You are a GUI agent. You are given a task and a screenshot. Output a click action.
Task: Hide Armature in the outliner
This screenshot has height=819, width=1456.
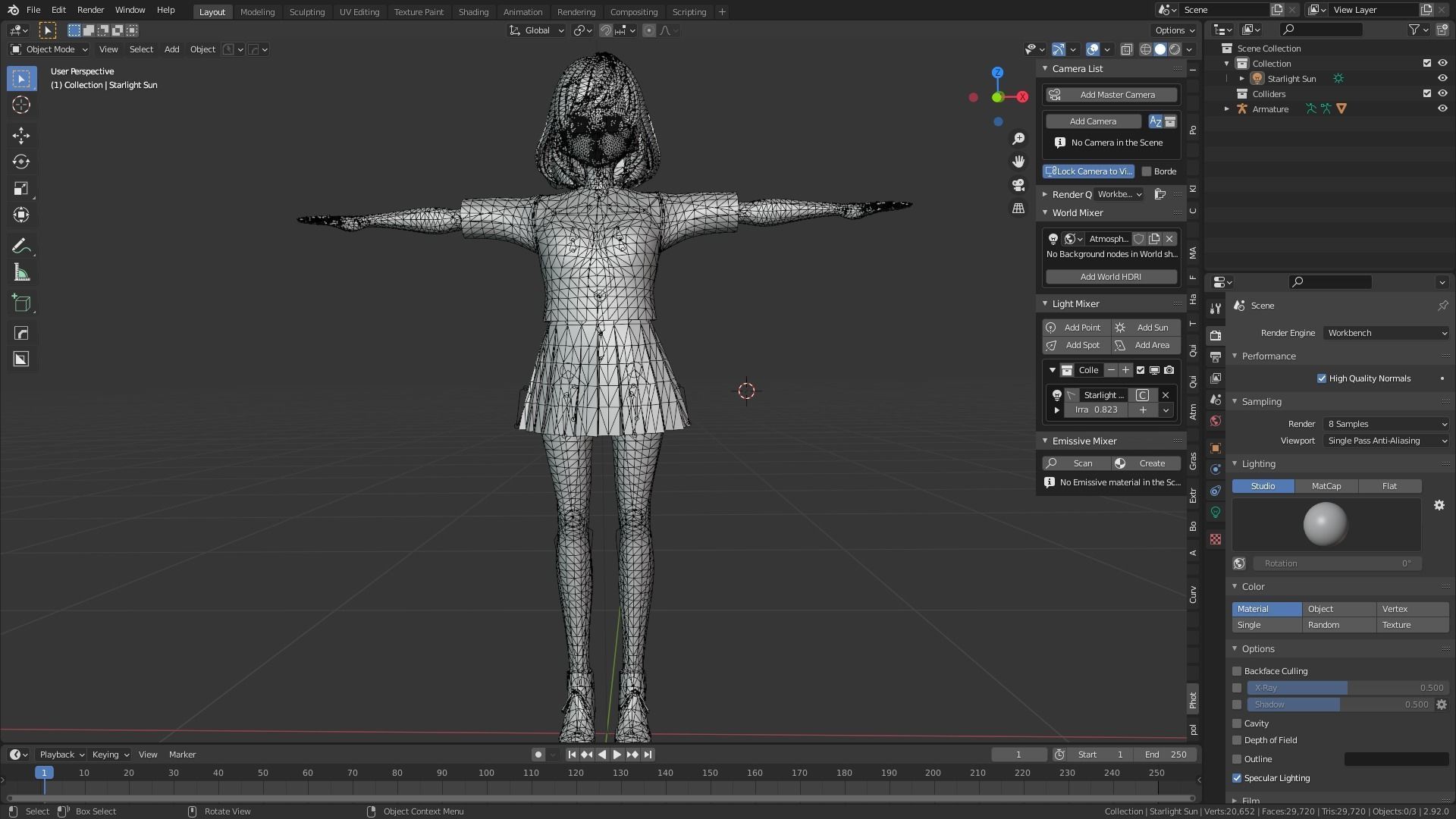[x=1442, y=109]
